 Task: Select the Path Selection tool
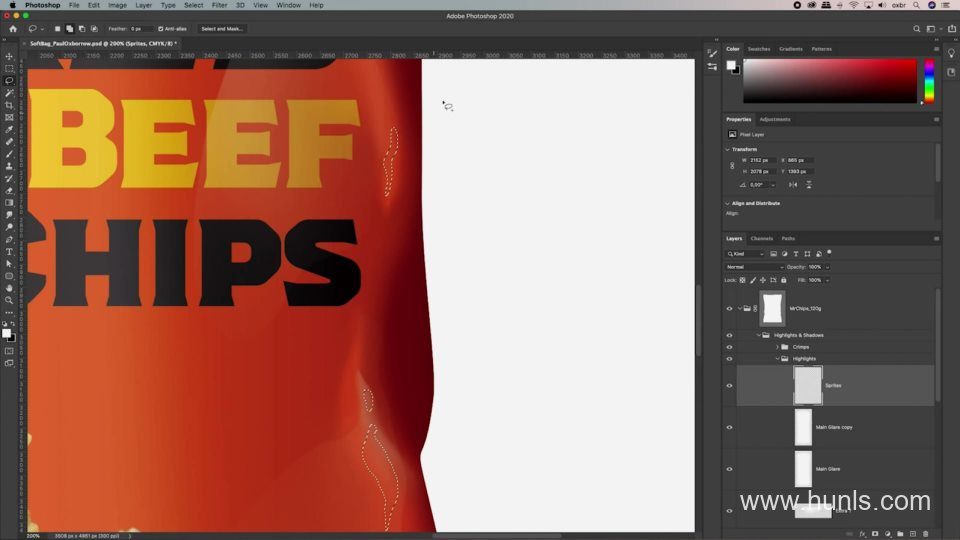(x=9, y=264)
